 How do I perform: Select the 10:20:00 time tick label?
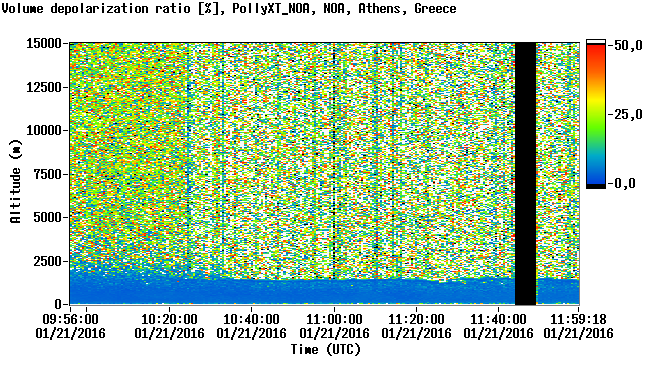click(169, 319)
